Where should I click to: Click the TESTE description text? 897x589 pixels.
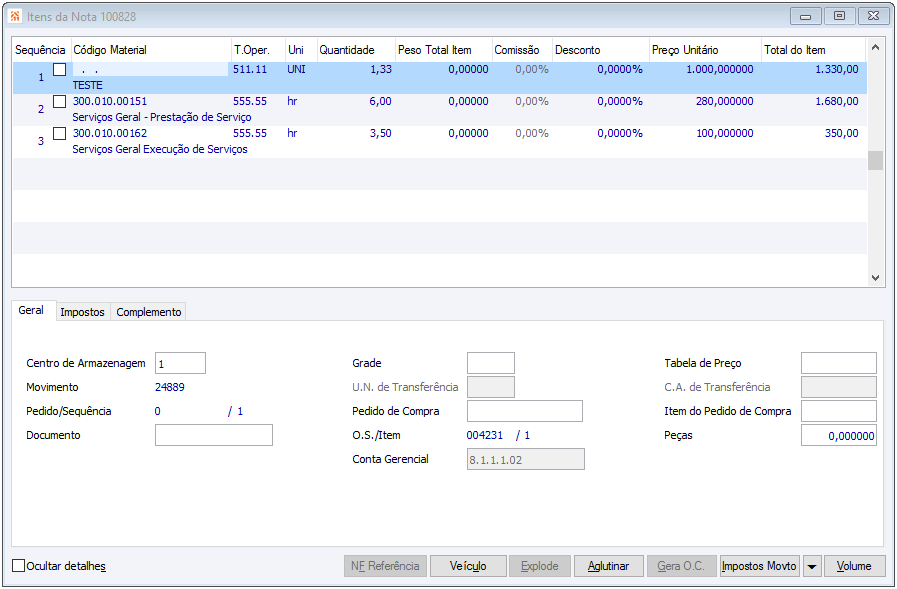(88, 85)
